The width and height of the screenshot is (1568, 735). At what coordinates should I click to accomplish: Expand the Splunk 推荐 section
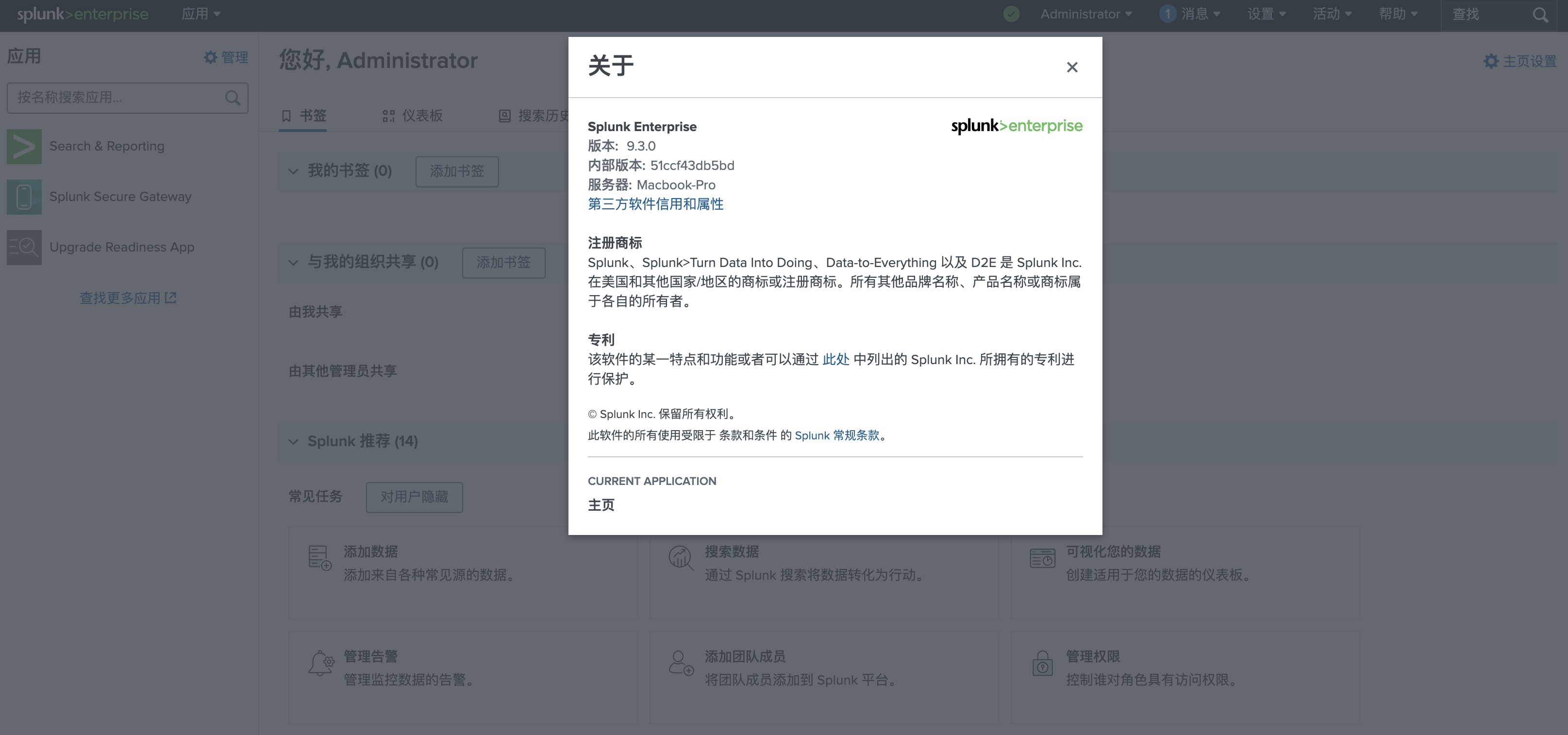pos(293,441)
